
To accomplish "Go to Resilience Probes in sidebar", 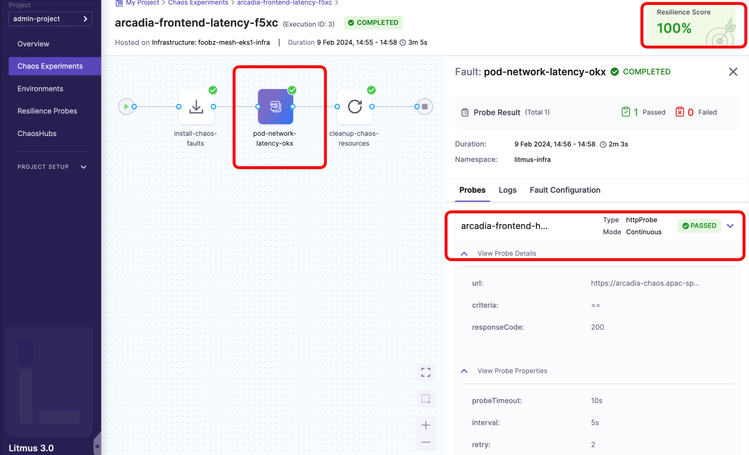I will coord(47,111).
